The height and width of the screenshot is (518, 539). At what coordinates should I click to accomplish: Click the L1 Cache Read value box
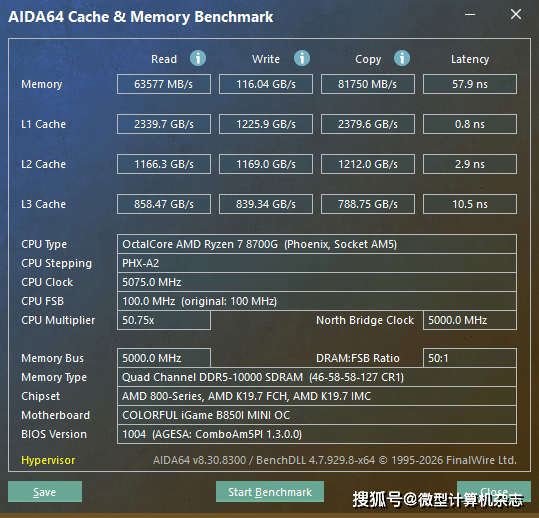(x=164, y=124)
